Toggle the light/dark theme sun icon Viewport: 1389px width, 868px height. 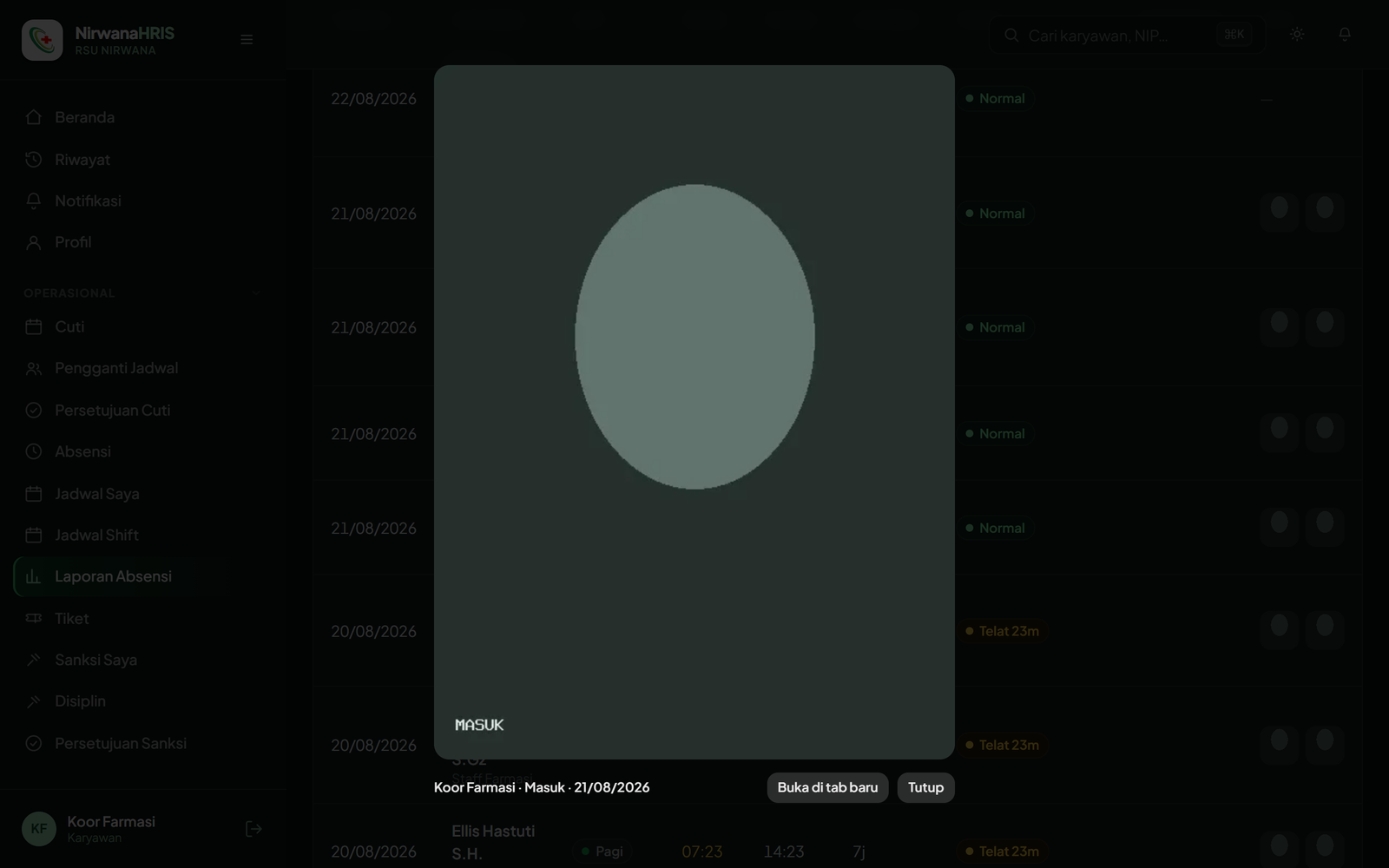point(1297,35)
